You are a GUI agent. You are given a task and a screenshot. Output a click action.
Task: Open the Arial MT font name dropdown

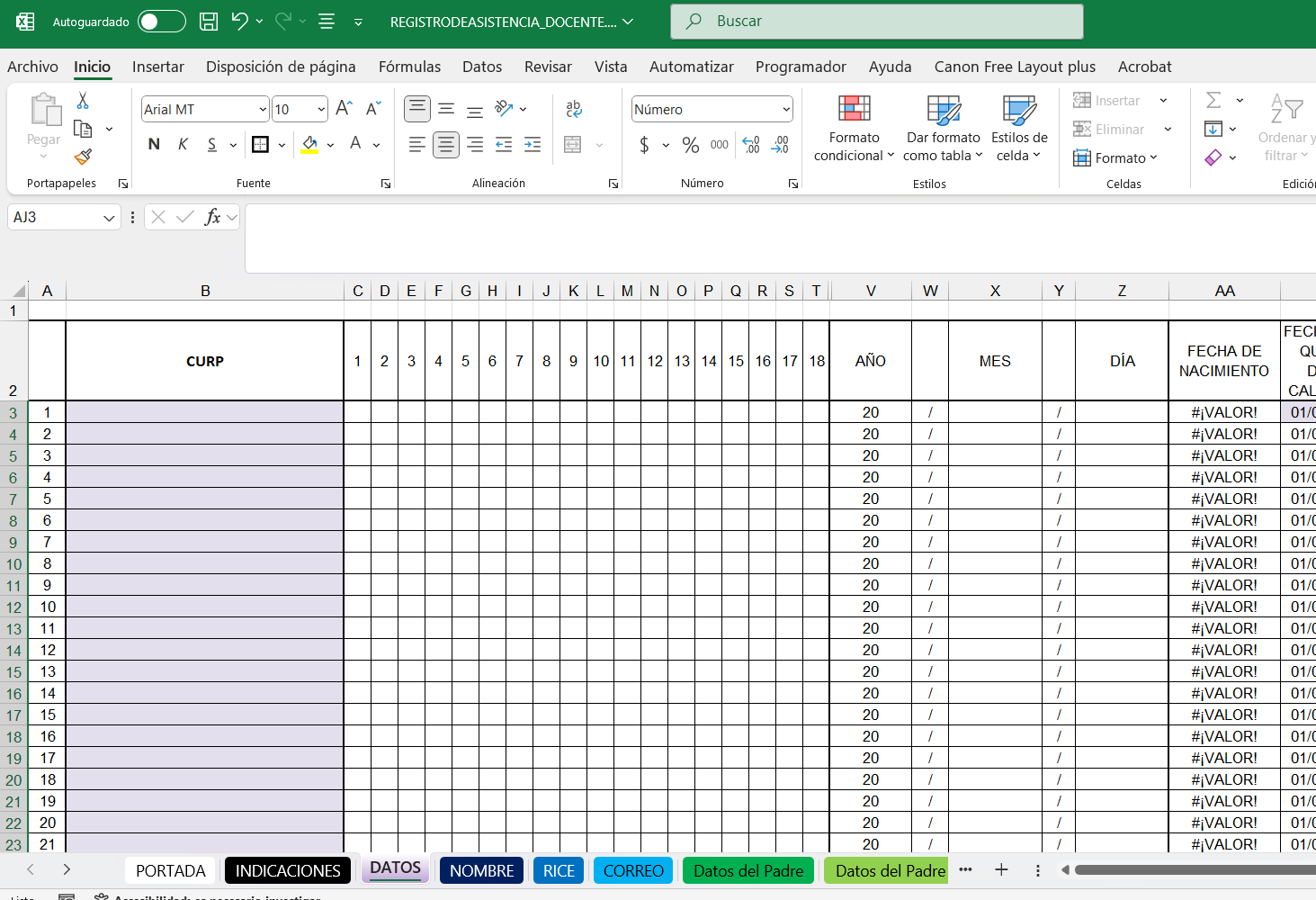coord(263,110)
